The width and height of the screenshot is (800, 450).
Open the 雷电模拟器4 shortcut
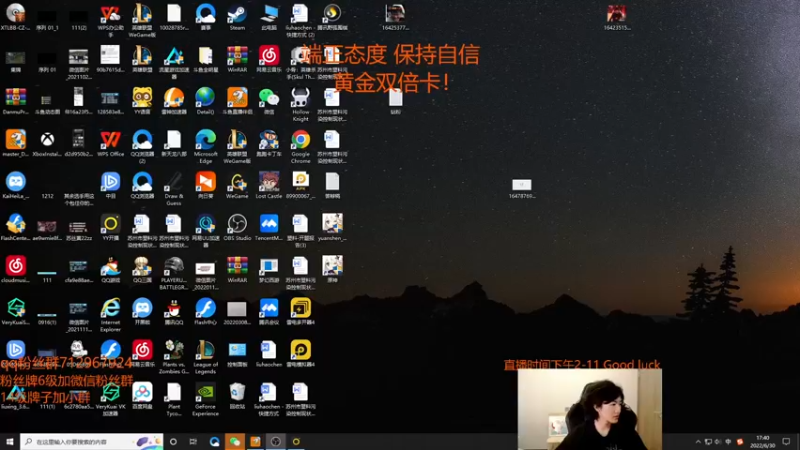[x=301, y=354]
